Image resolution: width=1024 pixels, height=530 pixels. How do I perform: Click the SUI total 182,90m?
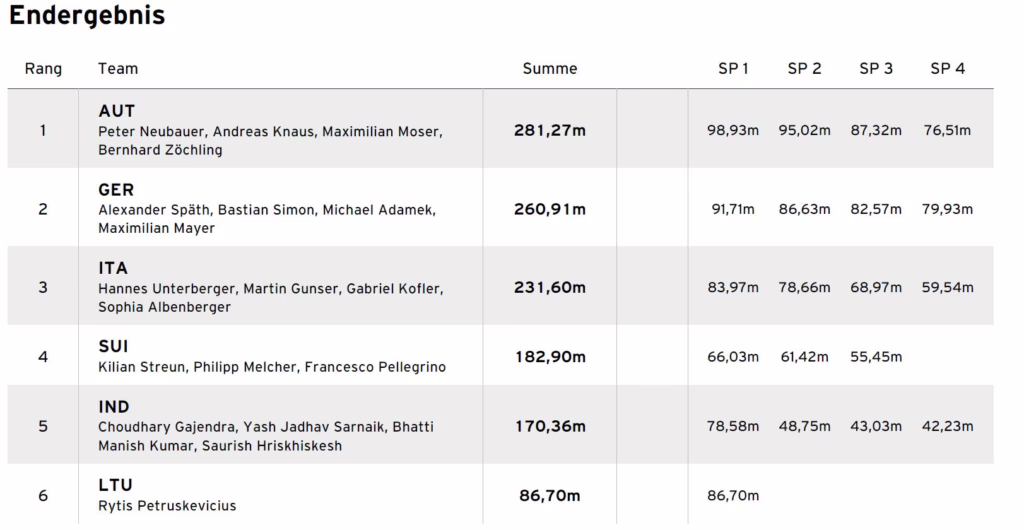pos(550,356)
